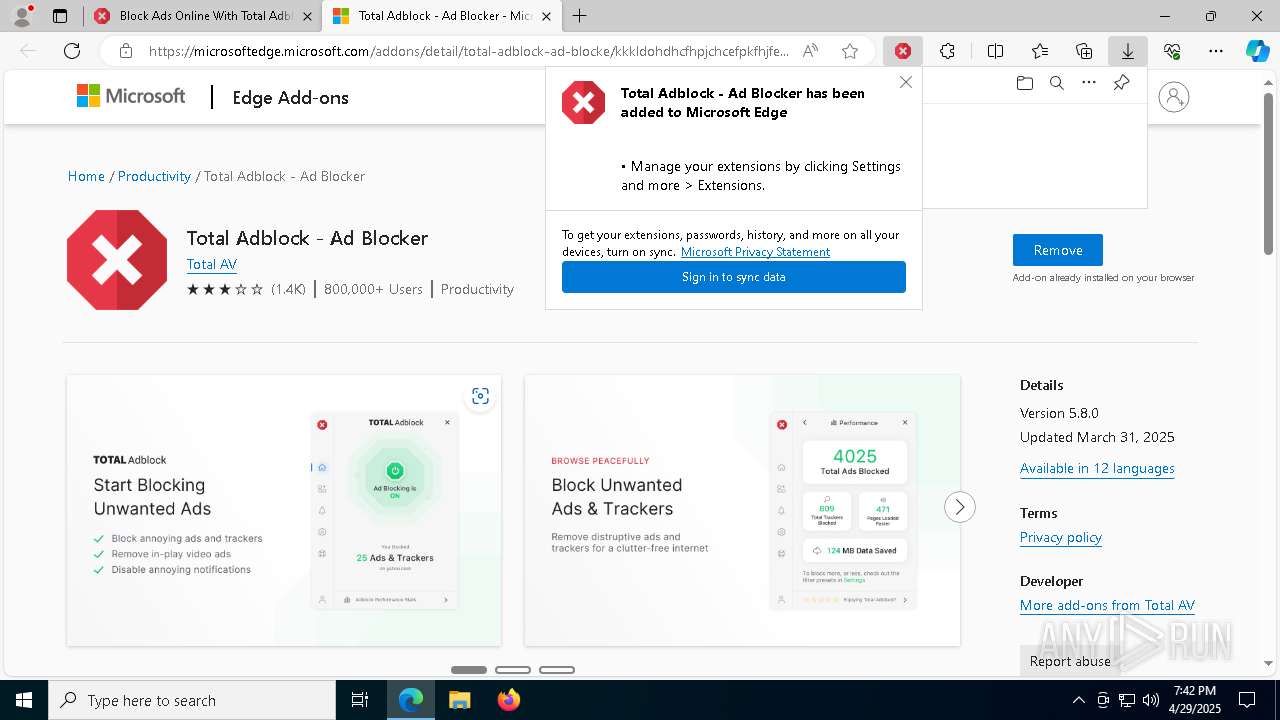The image size is (1280, 720).
Task: Show hidden system tray icons
Action: [x=1078, y=700]
